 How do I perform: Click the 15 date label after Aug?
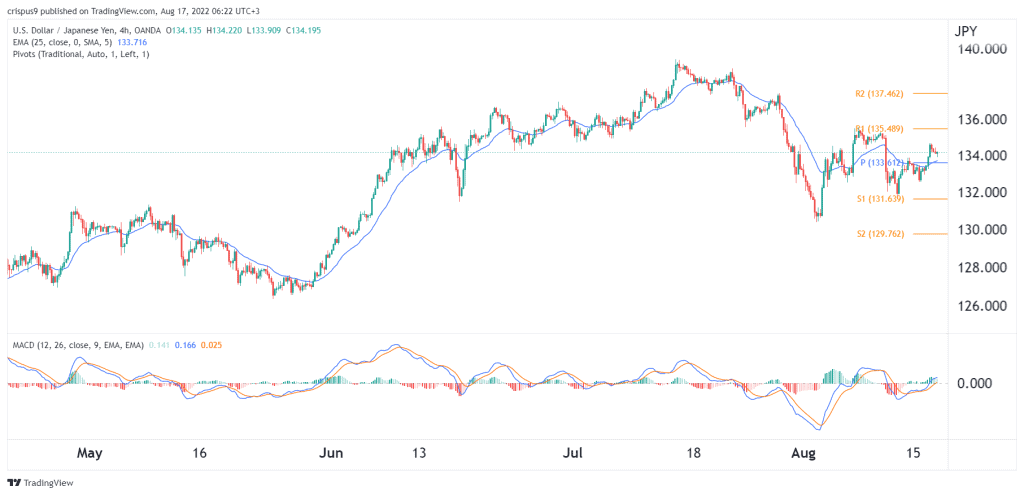[x=915, y=453]
